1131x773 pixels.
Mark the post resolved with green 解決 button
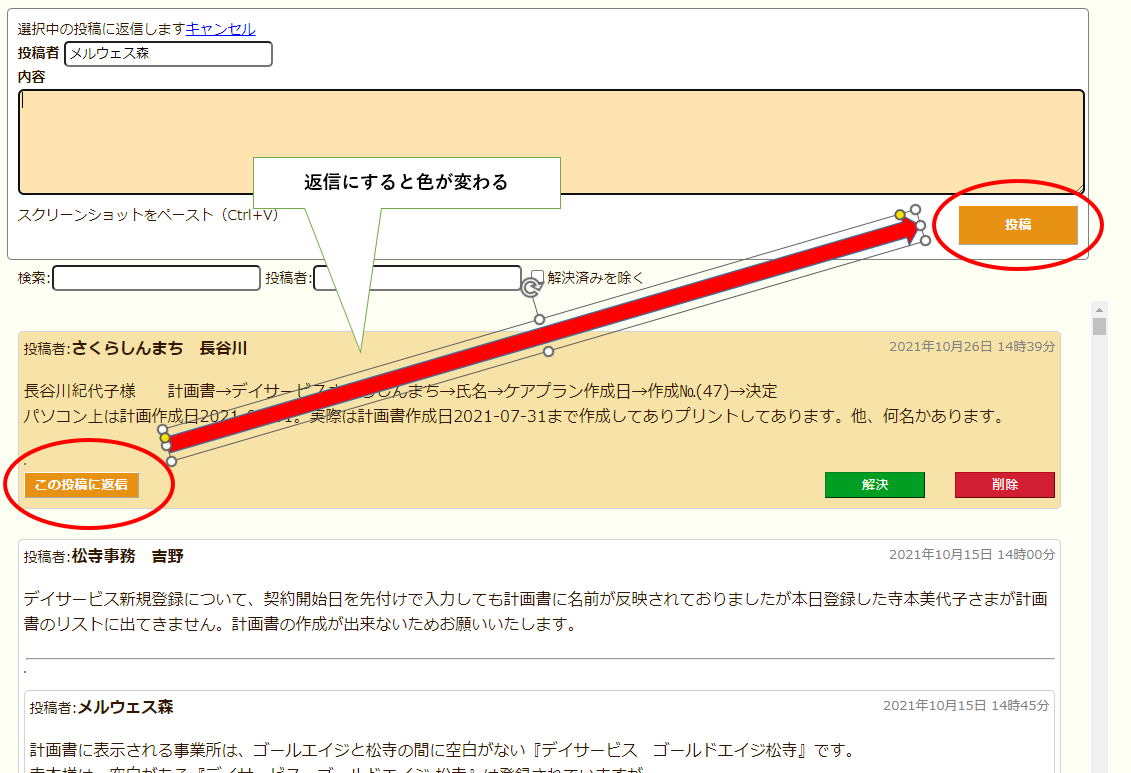click(x=874, y=485)
